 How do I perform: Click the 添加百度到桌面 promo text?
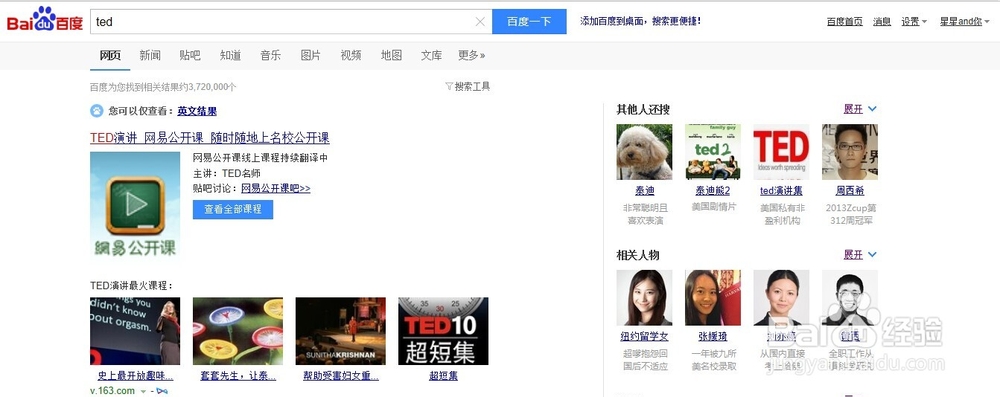click(x=640, y=21)
